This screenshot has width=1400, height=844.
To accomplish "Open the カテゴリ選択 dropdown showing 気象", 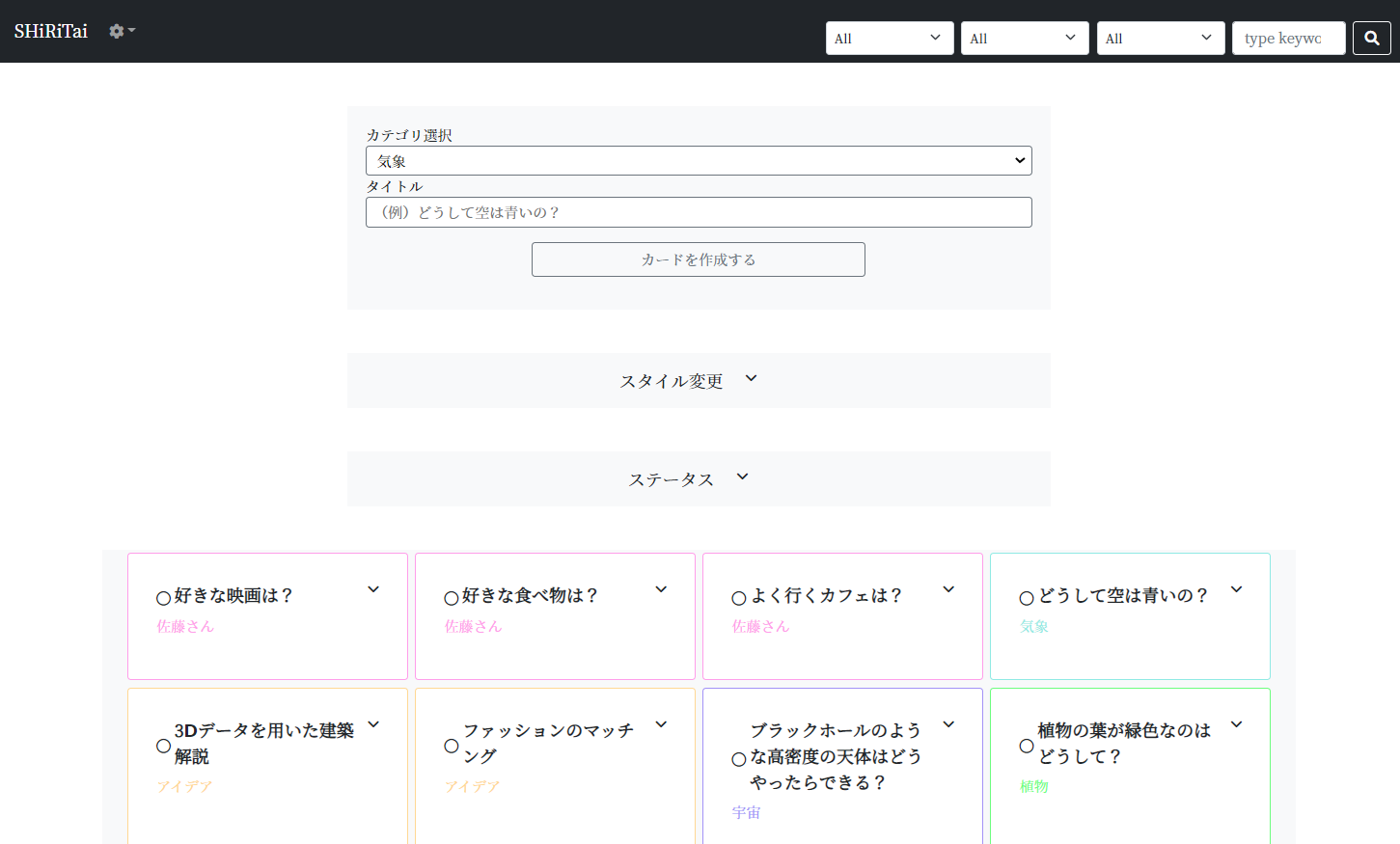I will 699,160.
